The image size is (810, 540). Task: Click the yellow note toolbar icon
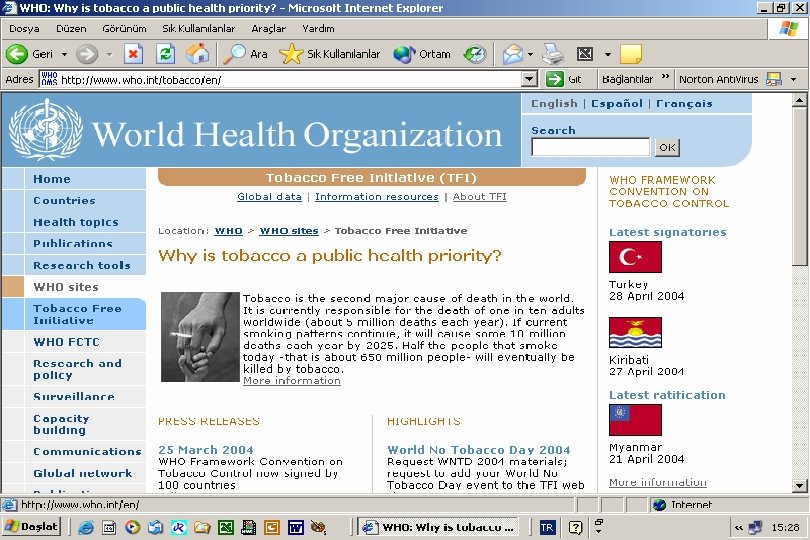click(x=631, y=54)
